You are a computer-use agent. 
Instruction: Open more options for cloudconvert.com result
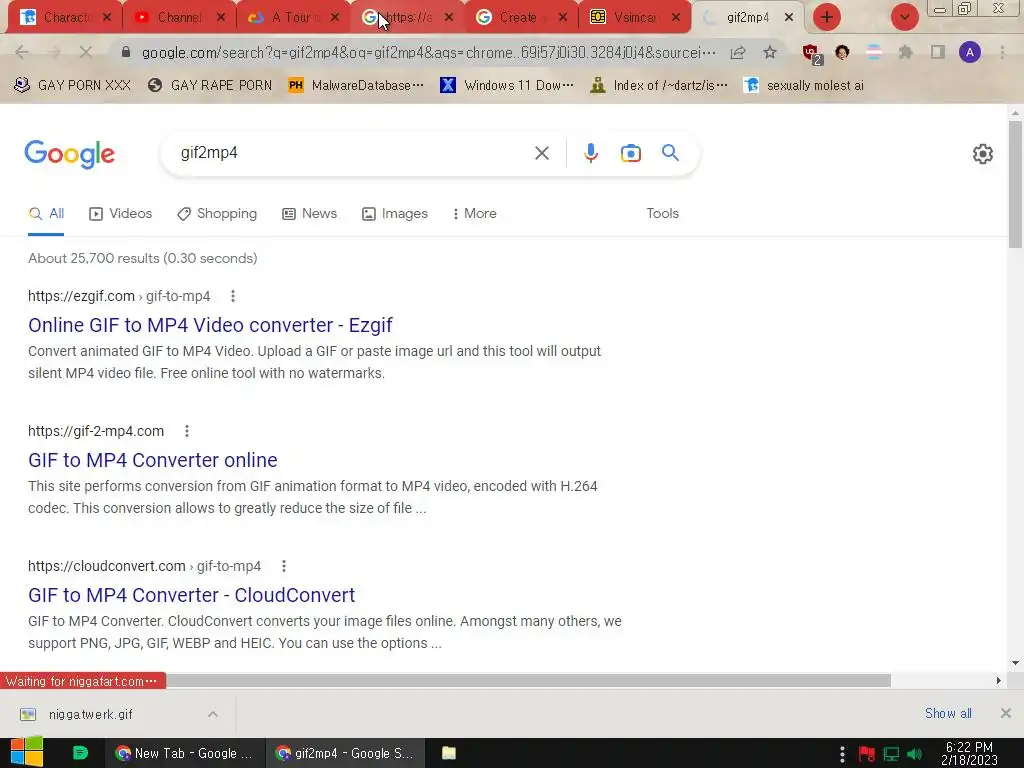pyautogui.click(x=283, y=566)
